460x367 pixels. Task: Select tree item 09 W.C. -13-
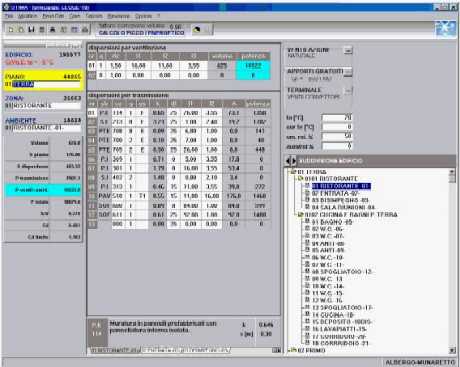327,279
